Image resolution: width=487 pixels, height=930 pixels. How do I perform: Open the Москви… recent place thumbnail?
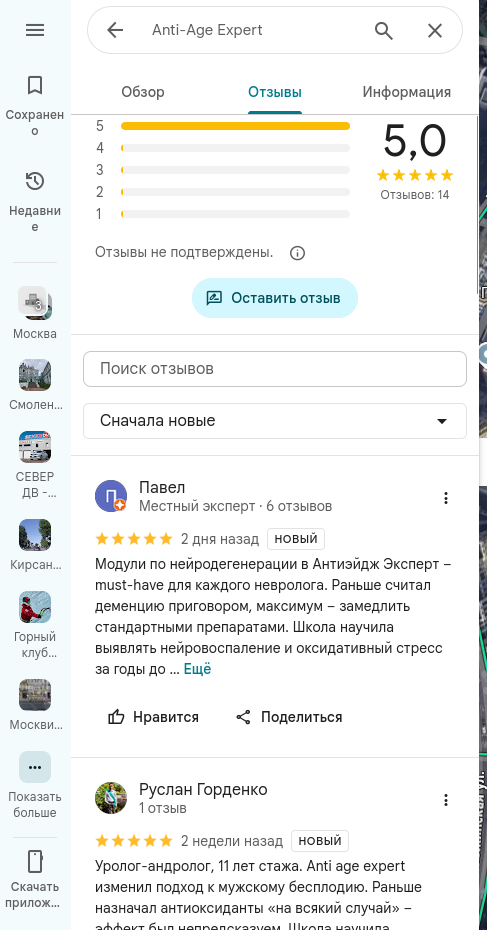click(35, 695)
